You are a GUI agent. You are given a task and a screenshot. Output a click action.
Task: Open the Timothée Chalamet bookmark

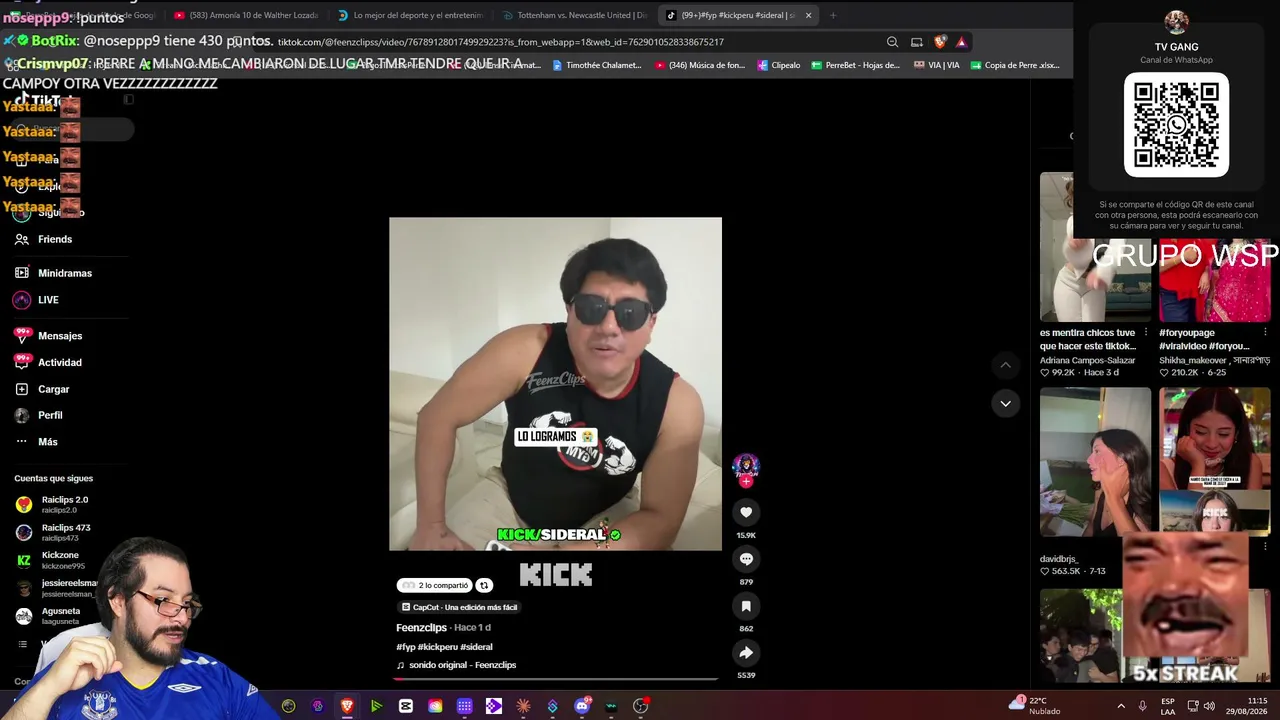[597, 65]
